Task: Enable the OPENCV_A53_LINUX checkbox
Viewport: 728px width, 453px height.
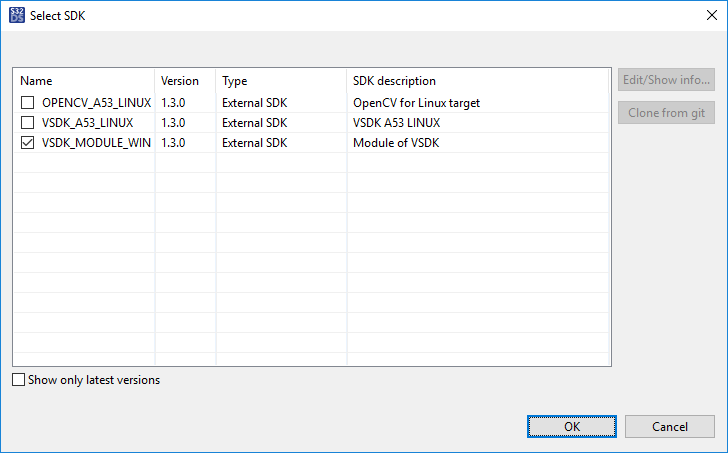Action: (x=27, y=103)
